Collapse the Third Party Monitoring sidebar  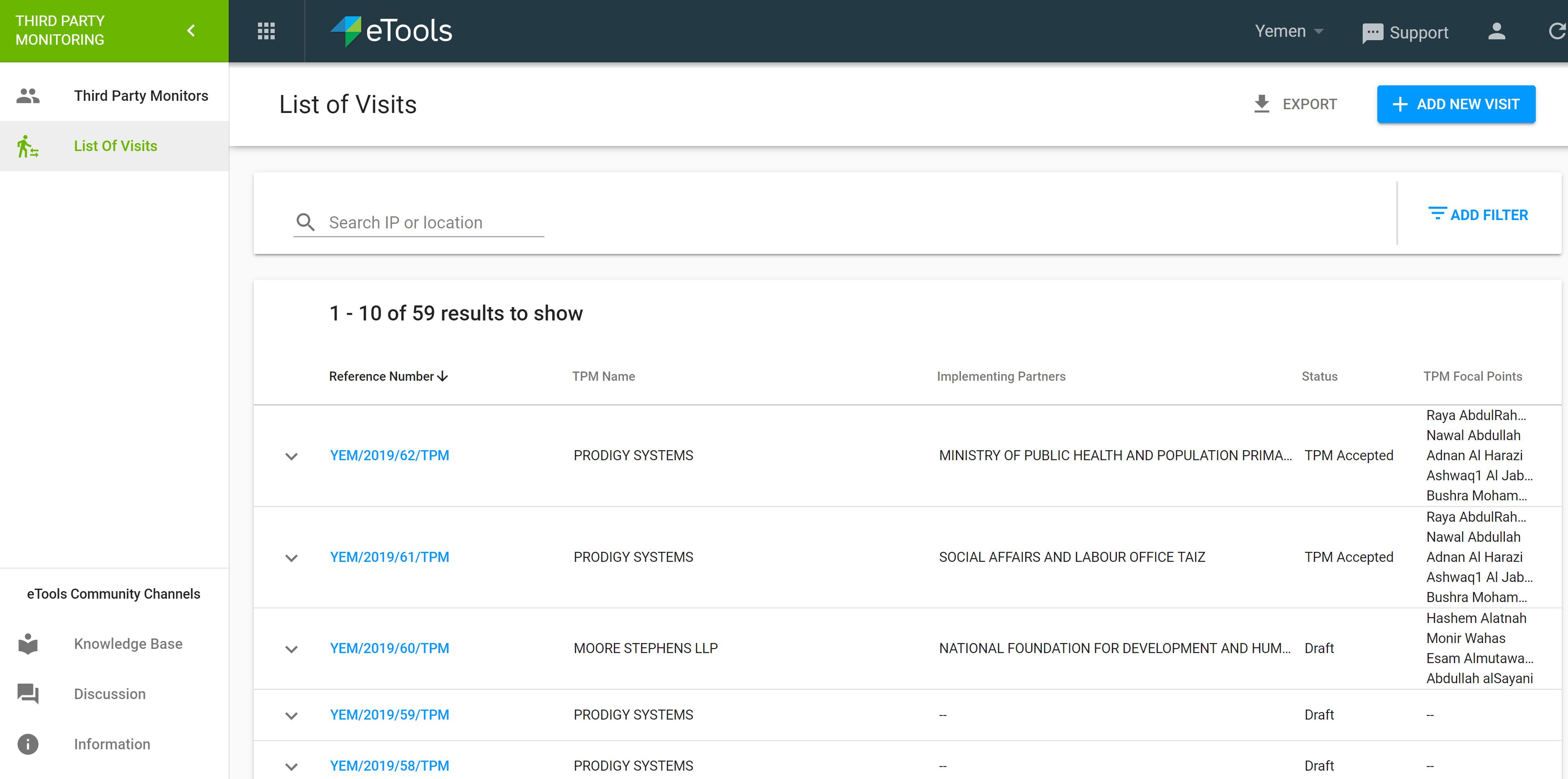(x=191, y=31)
